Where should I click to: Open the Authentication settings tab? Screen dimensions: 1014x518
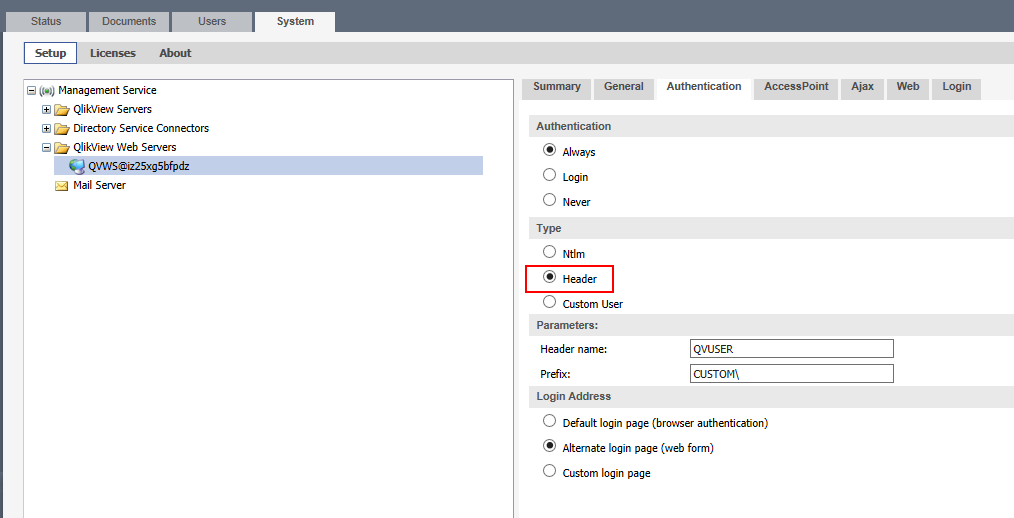tap(704, 87)
